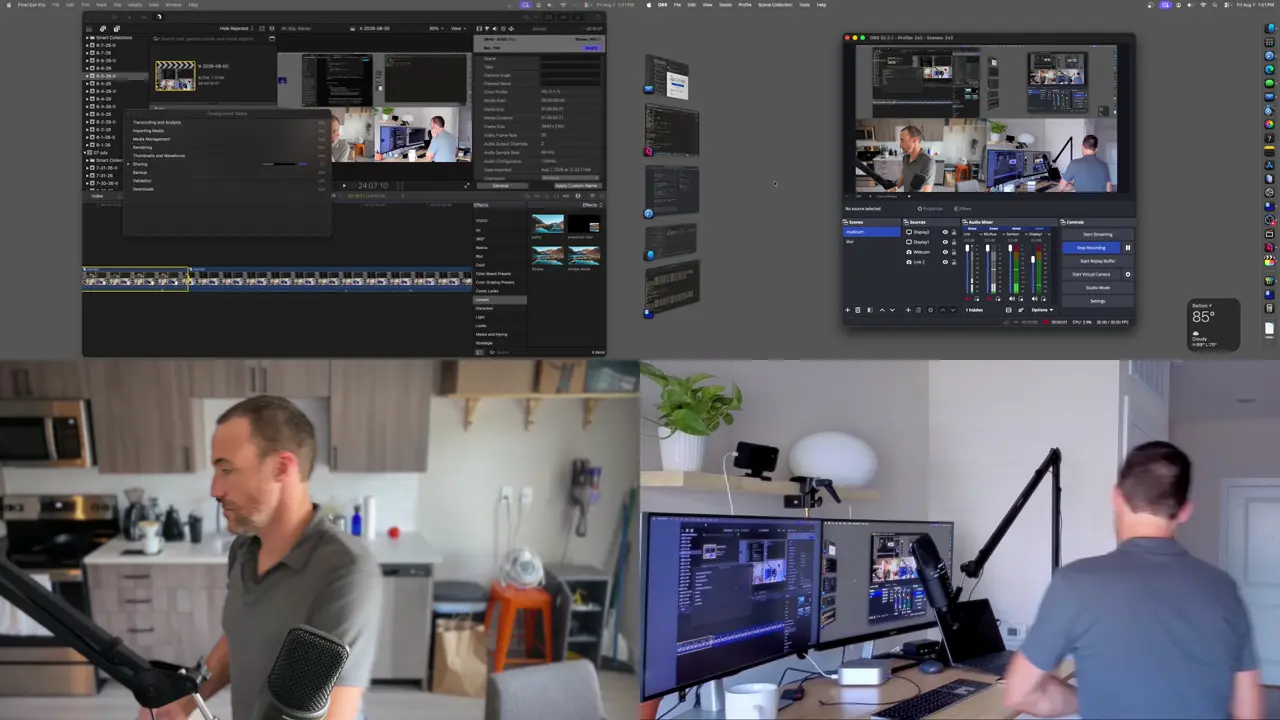
Task: Open scene filters icon in Scenes dock
Action: point(870,310)
